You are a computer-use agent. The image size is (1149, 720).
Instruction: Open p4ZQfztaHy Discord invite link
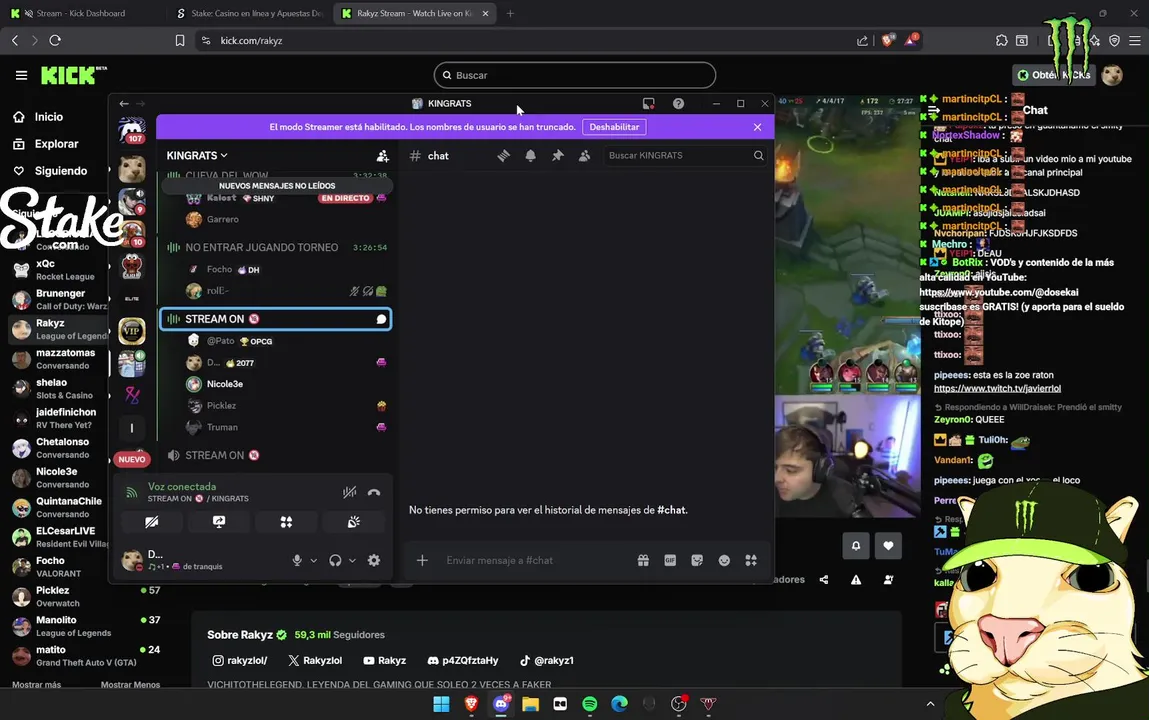462,660
